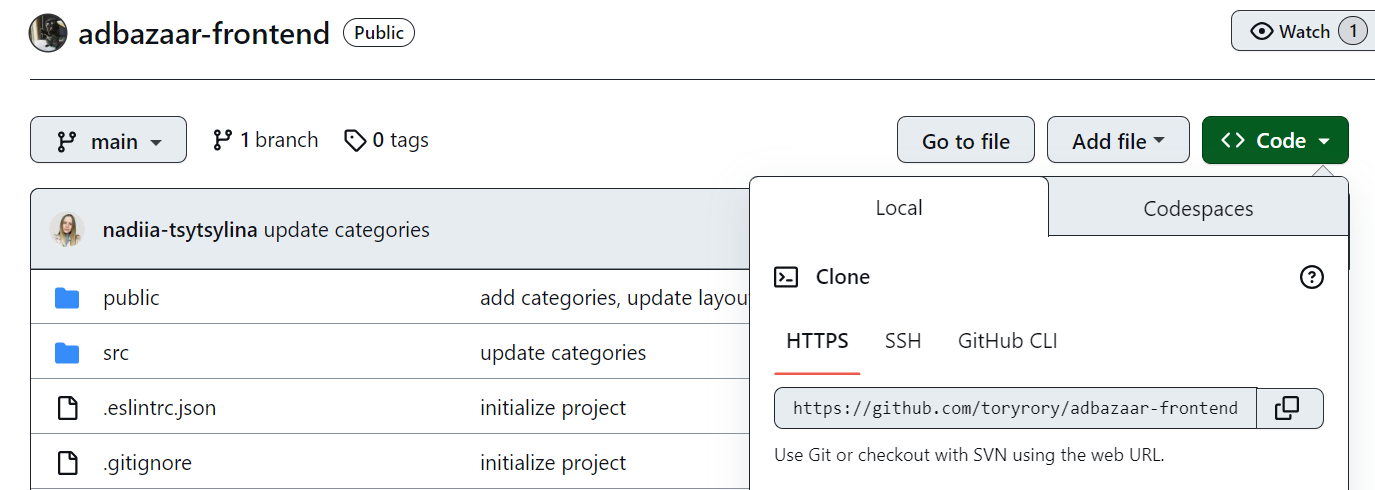The image size is (1375, 490).
Task: Click the repository owner avatar
Action: [48, 33]
